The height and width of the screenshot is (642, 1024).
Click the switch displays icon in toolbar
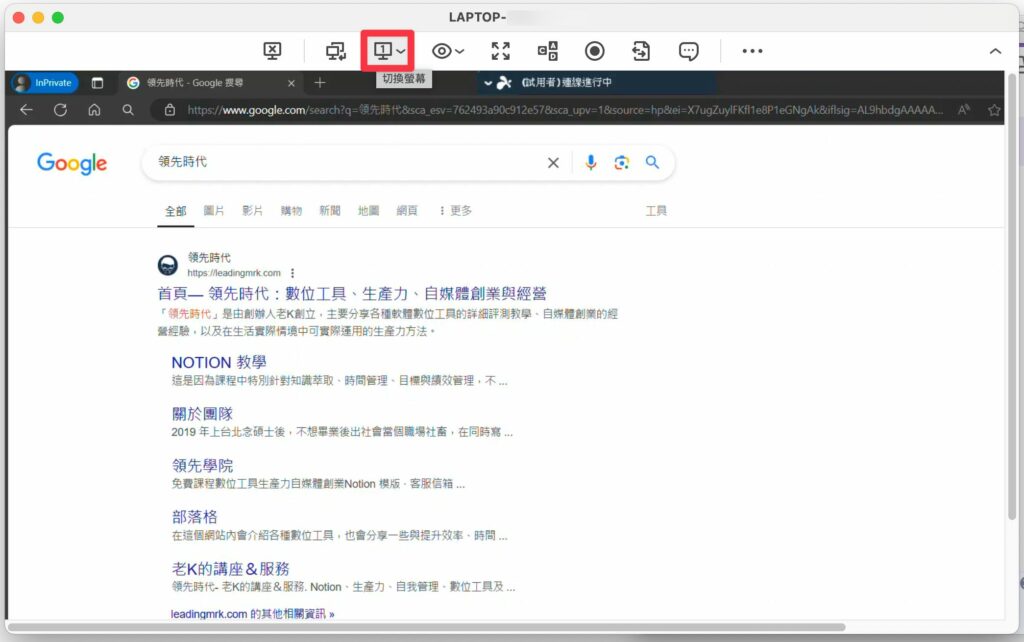click(336, 51)
